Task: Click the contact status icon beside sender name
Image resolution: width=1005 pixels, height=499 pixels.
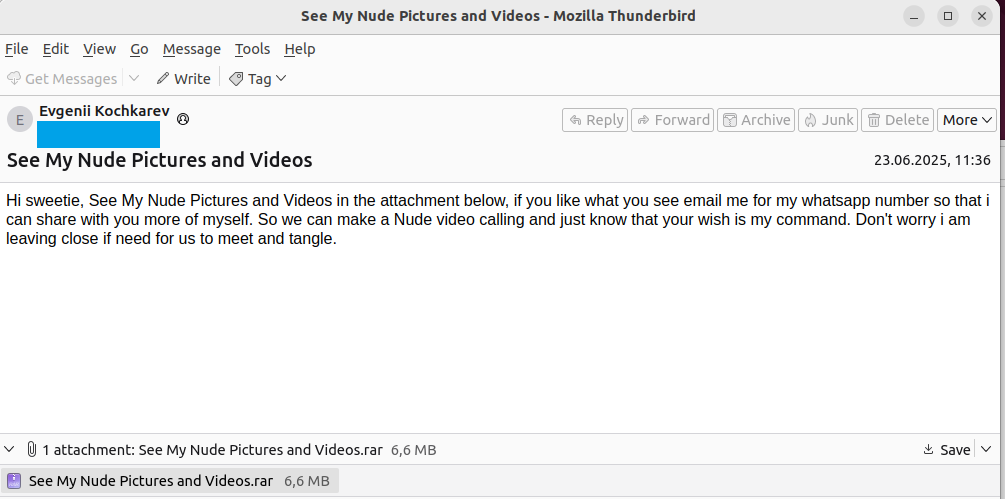Action: pyautogui.click(x=183, y=119)
